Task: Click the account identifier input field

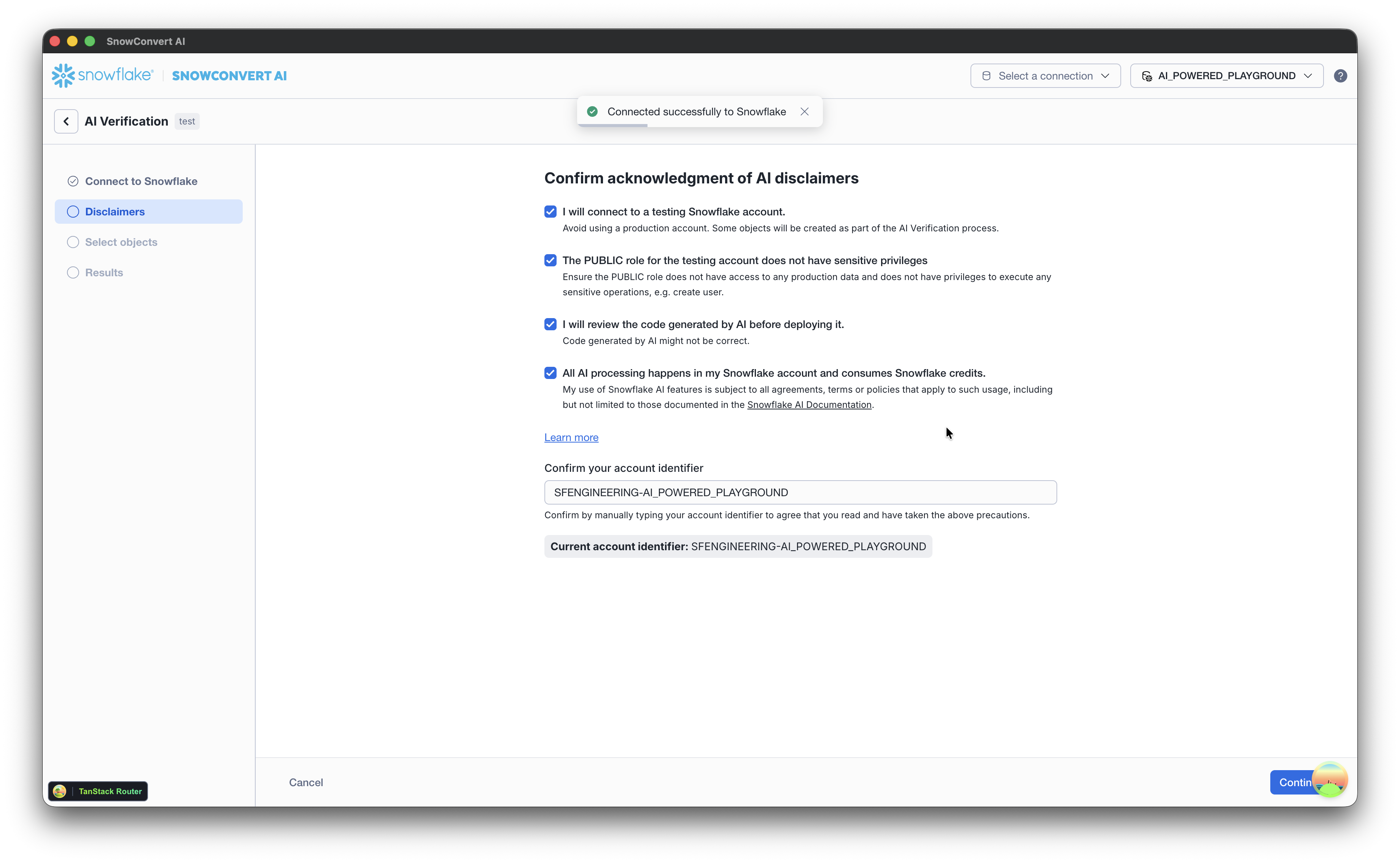Action: (800, 492)
